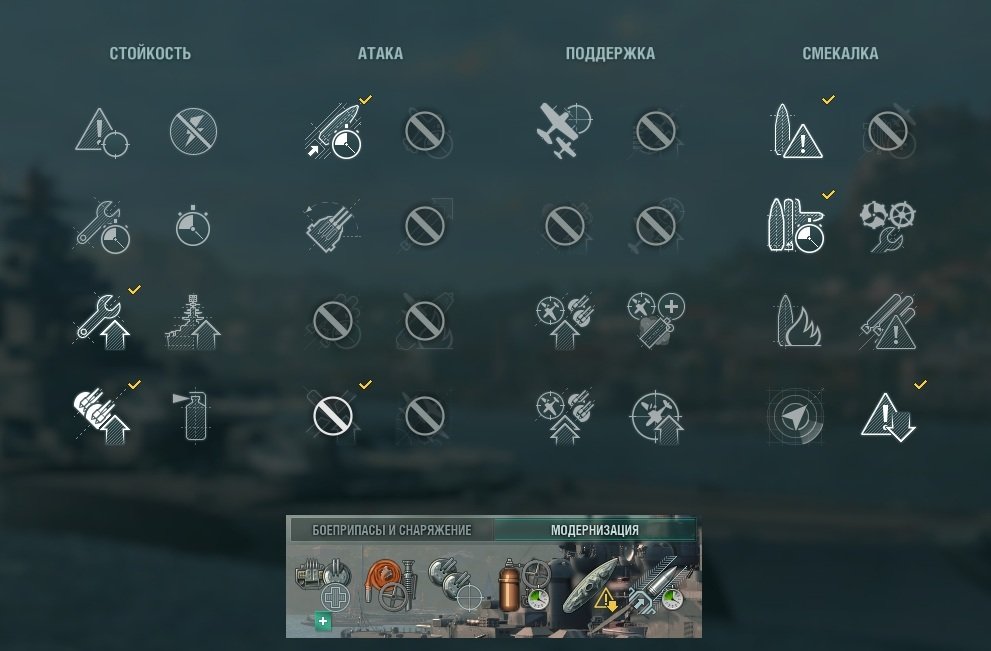The image size is (991, 651).
Task: Uncheck the shells with up arrow skill
Action: click(x=102, y=416)
